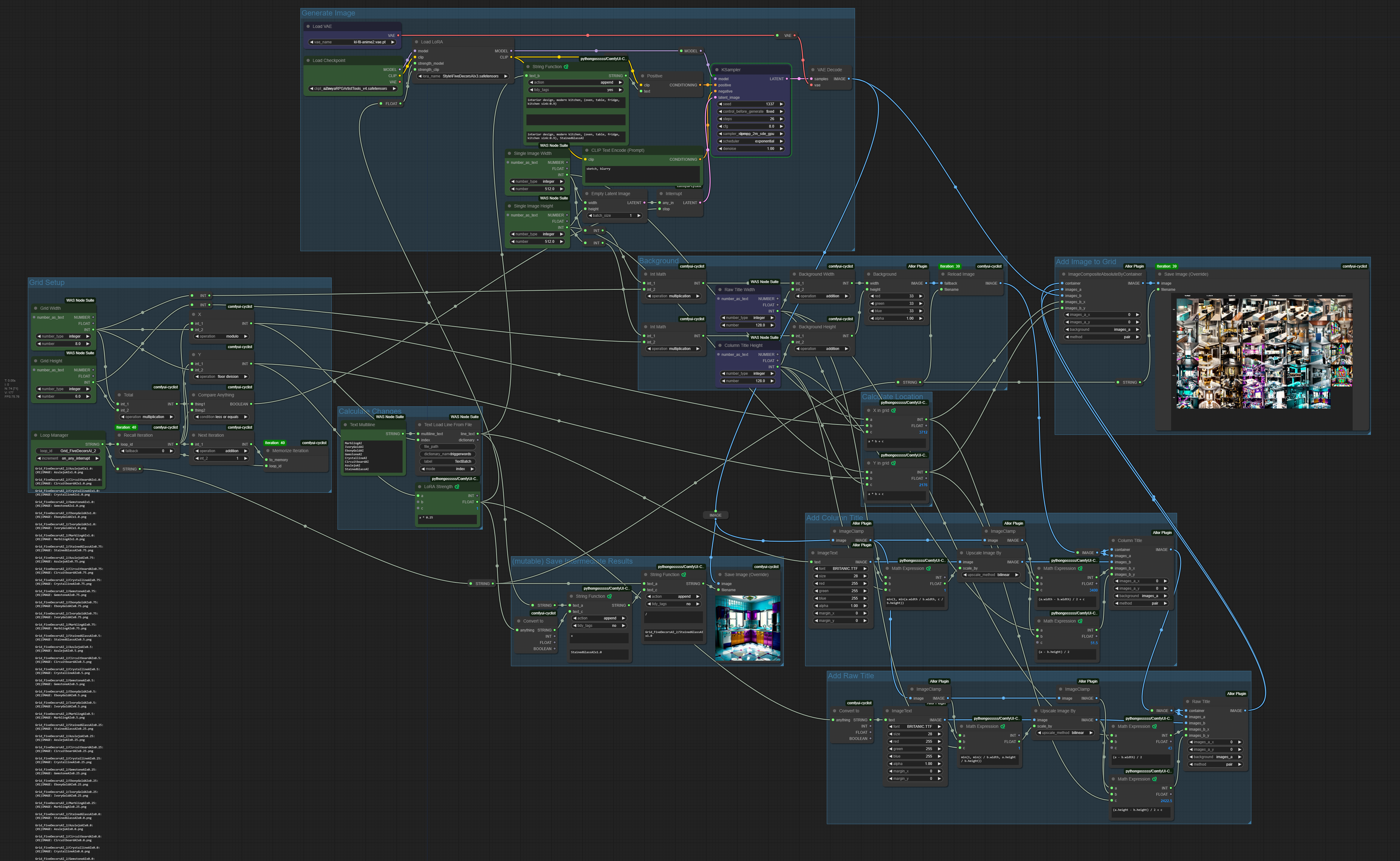Collapse the Compare Anything node via its dot
The image size is (1400, 861).
pos(194,395)
